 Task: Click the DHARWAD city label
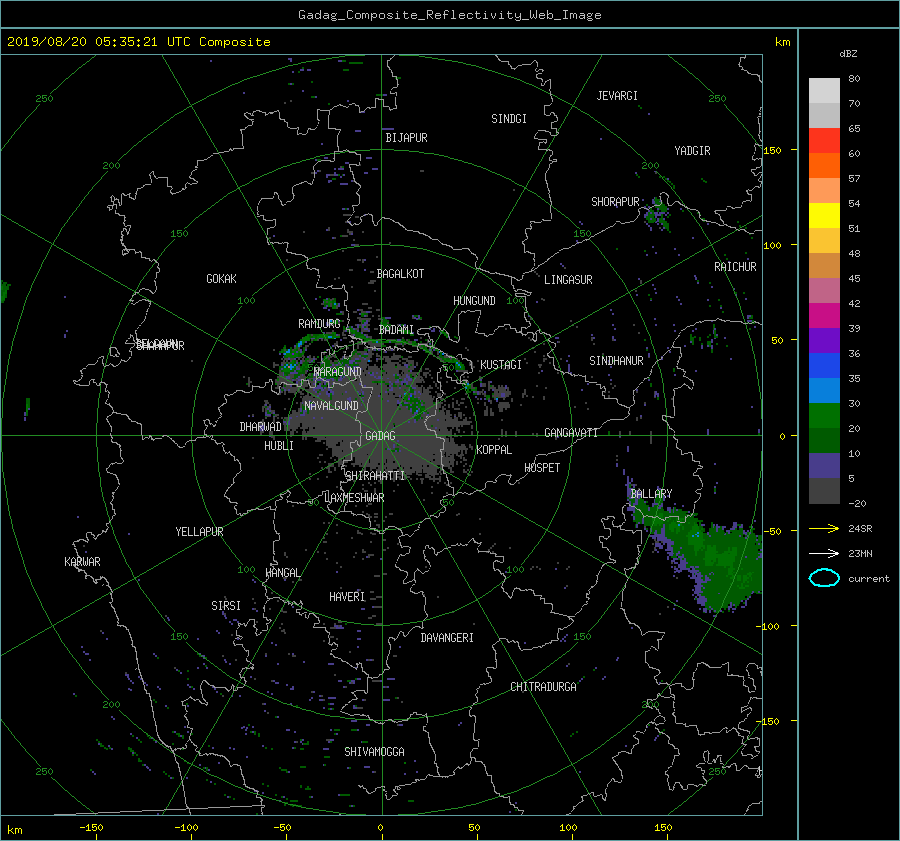tap(261, 427)
